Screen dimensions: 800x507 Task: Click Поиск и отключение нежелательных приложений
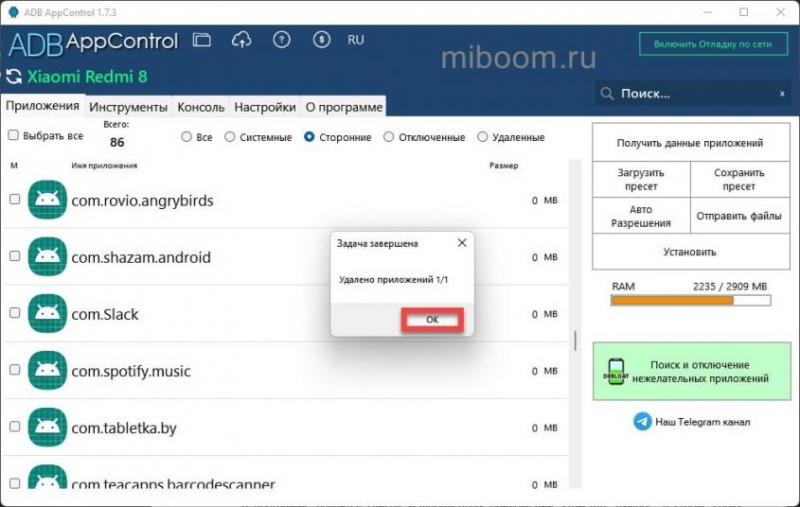point(692,371)
